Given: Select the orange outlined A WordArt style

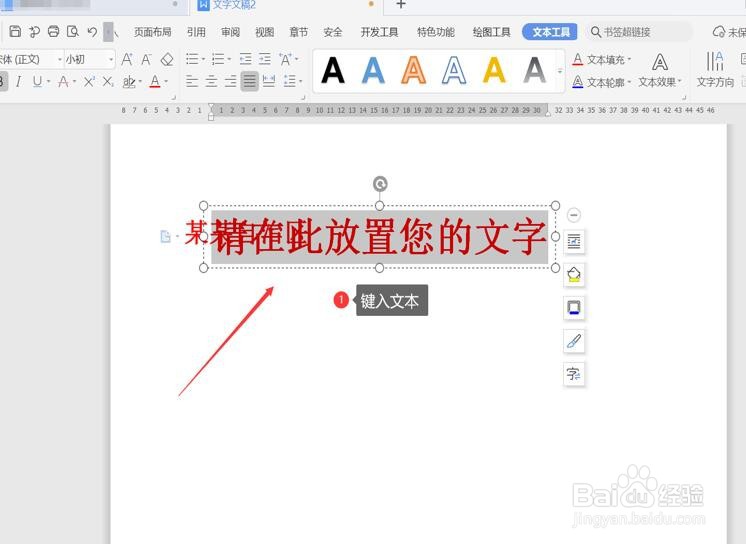Looking at the screenshot, I should (414, 70).
